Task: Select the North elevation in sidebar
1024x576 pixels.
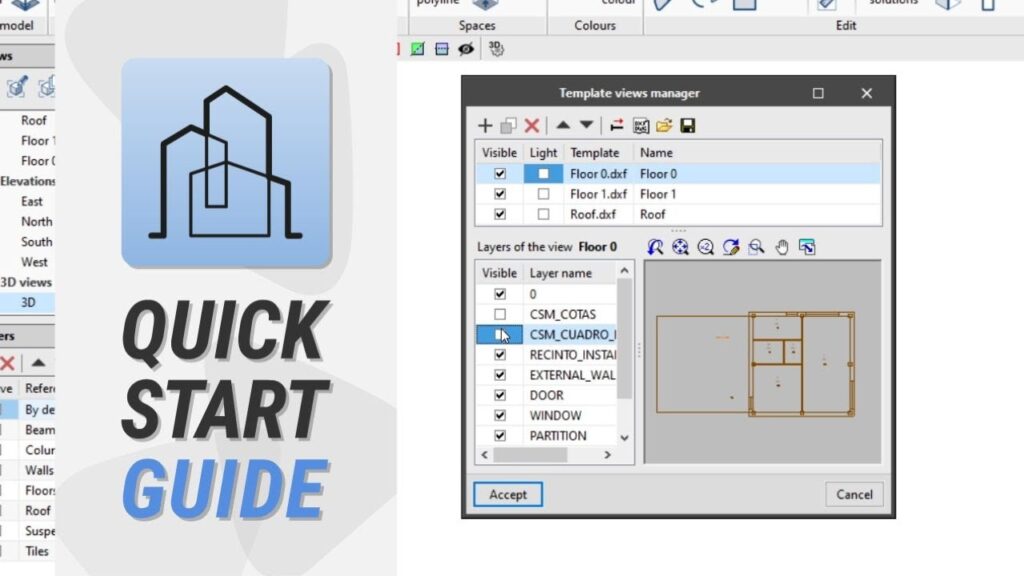Action: (37, 221)
